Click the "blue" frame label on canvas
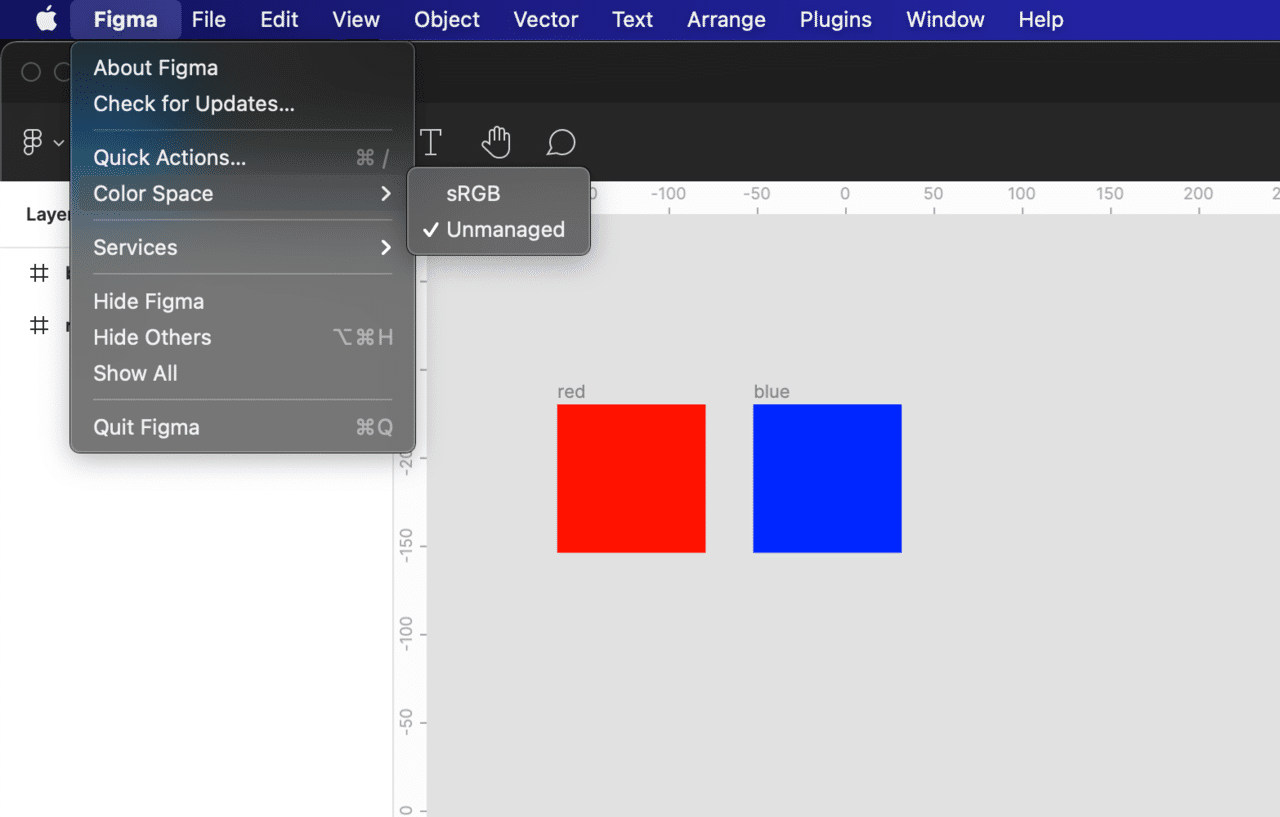Viewport: 1280px width, 817px height. tap(771, 392)
